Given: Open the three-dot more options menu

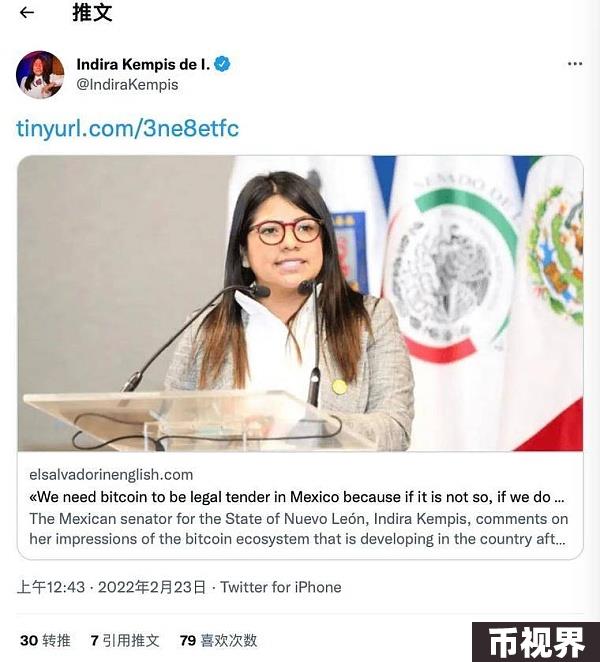Looking at the screenshot, I should (x=575, y=64).
